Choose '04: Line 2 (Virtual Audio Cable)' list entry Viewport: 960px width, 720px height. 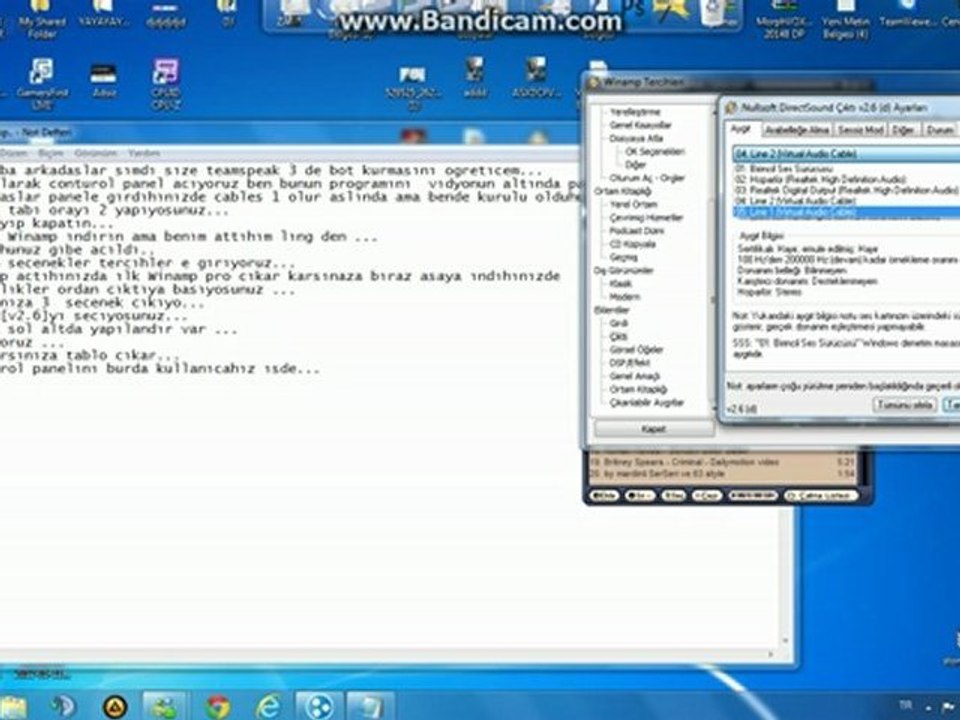(846, 201)
